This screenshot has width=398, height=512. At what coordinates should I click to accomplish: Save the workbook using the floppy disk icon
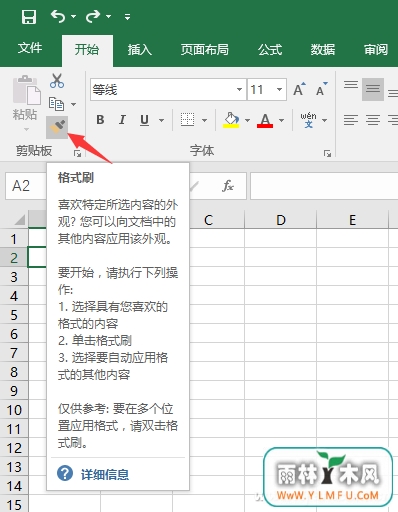pyautogui.click(x=29, y=16)
